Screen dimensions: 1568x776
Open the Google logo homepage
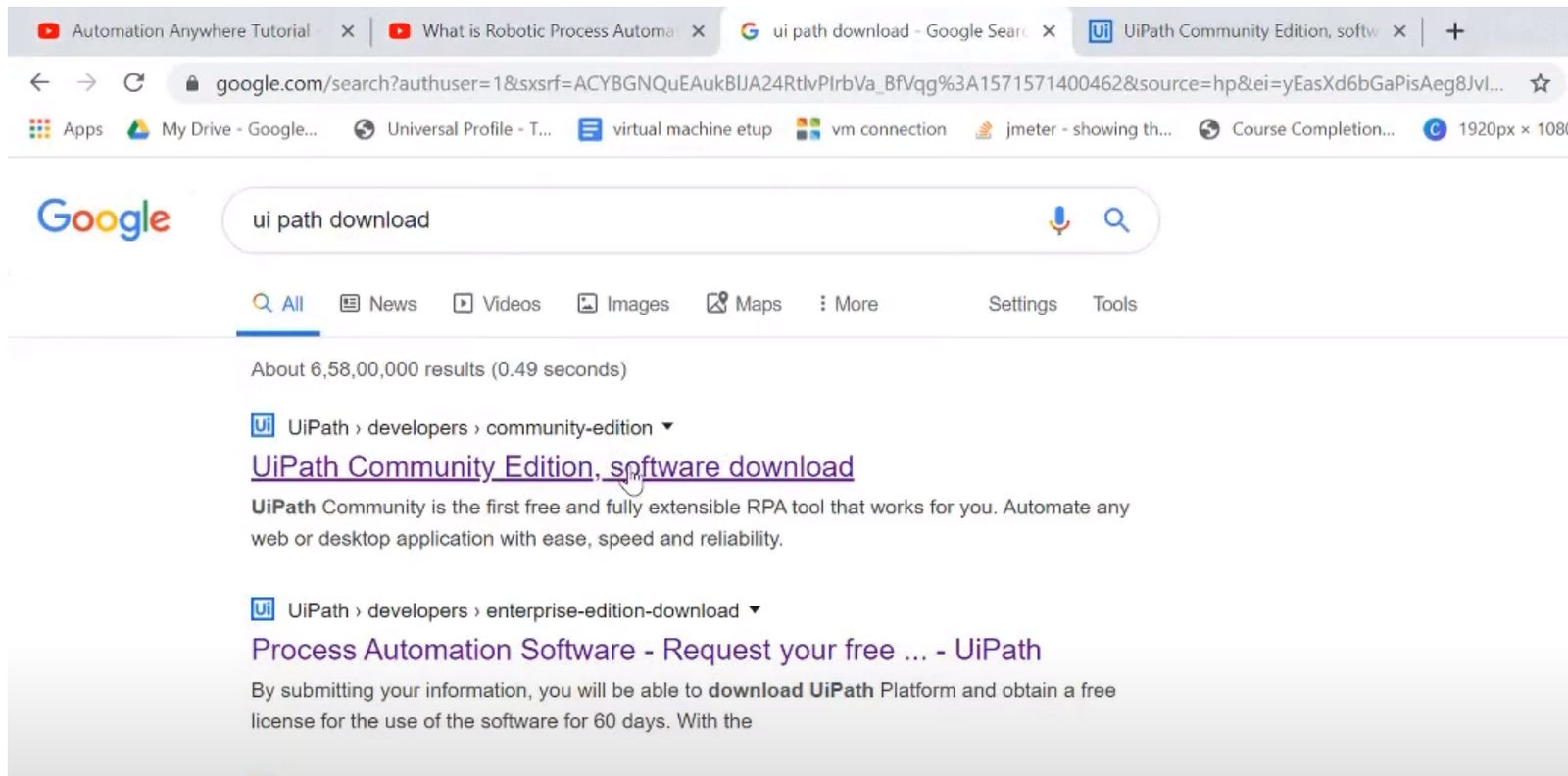click(104, 219)
